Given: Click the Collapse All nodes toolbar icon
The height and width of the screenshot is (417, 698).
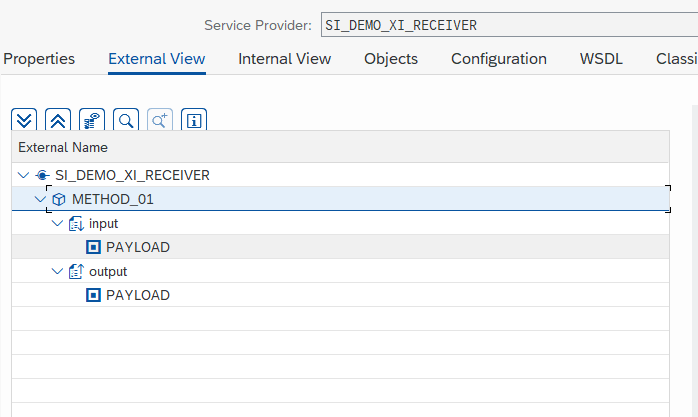Looking at the screenshot, I should (58, 120).
